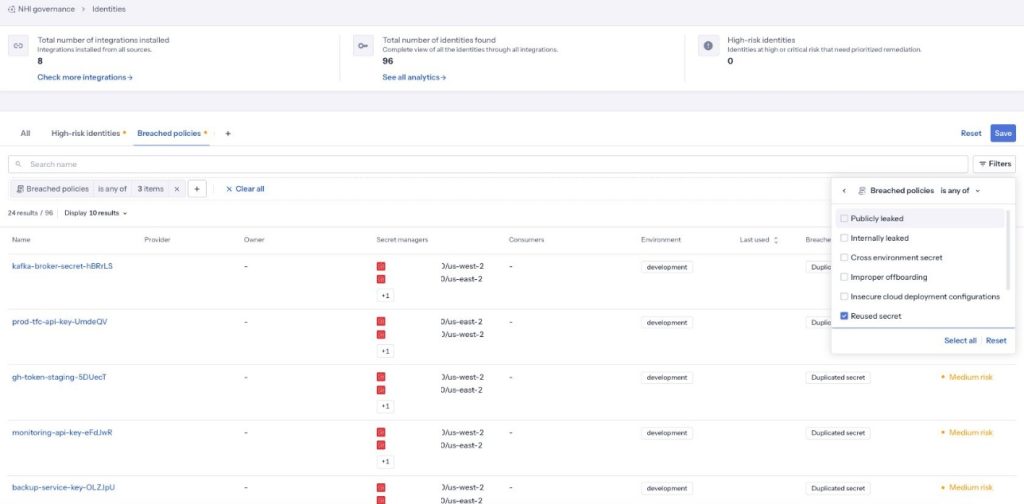
Task: Reset selections in filter panel
Action: [996, 341]
